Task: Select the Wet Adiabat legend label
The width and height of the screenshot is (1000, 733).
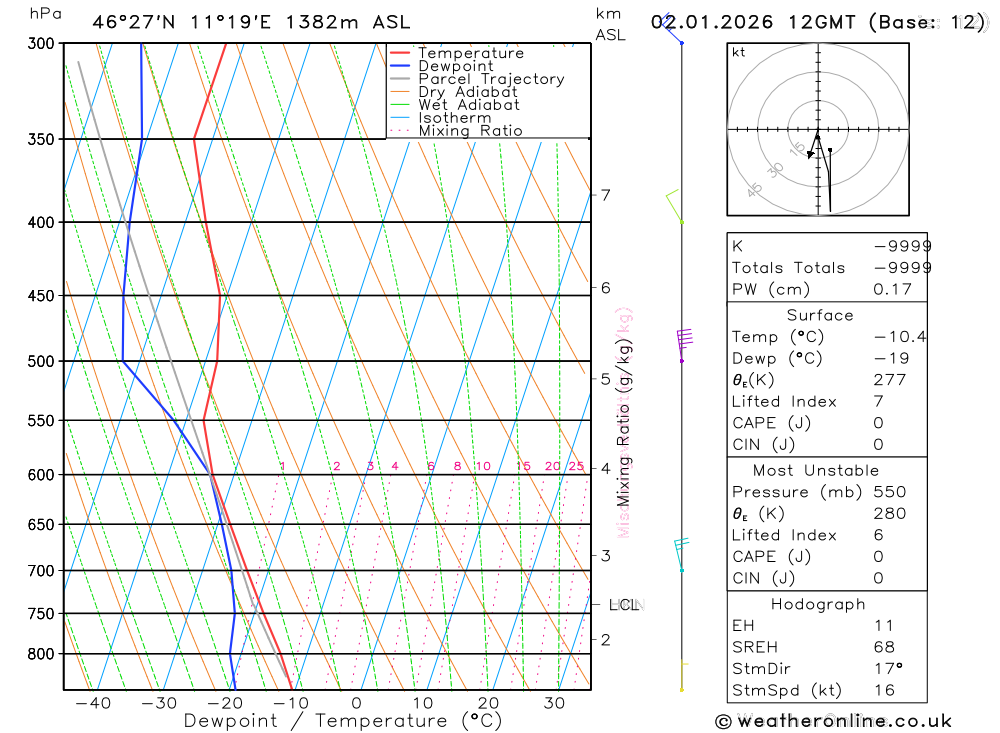Action: pyautogui.click(x=469, y=105)
